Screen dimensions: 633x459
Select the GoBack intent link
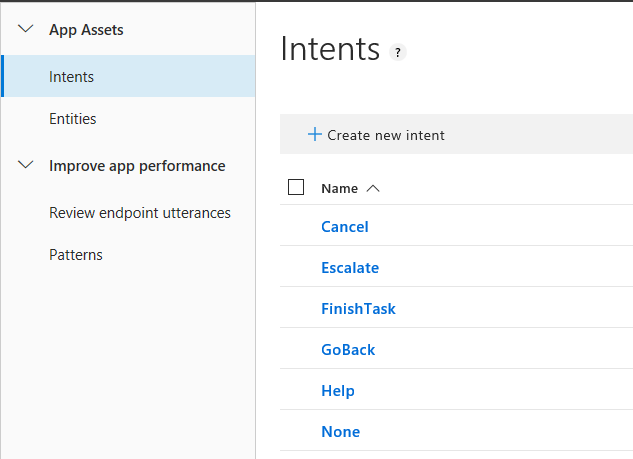[348, 350]
